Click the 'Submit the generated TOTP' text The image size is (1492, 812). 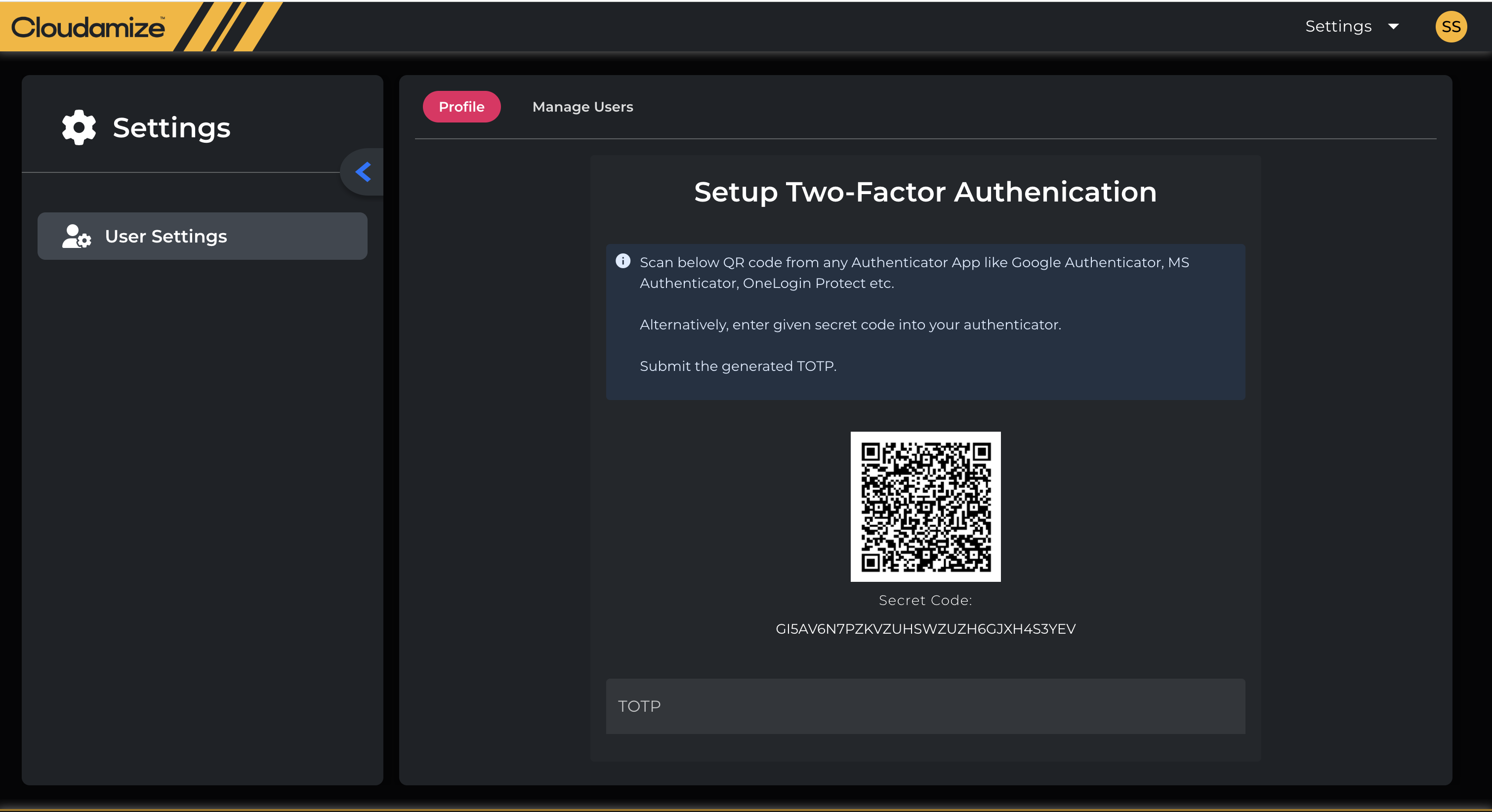tap(737, 366)
